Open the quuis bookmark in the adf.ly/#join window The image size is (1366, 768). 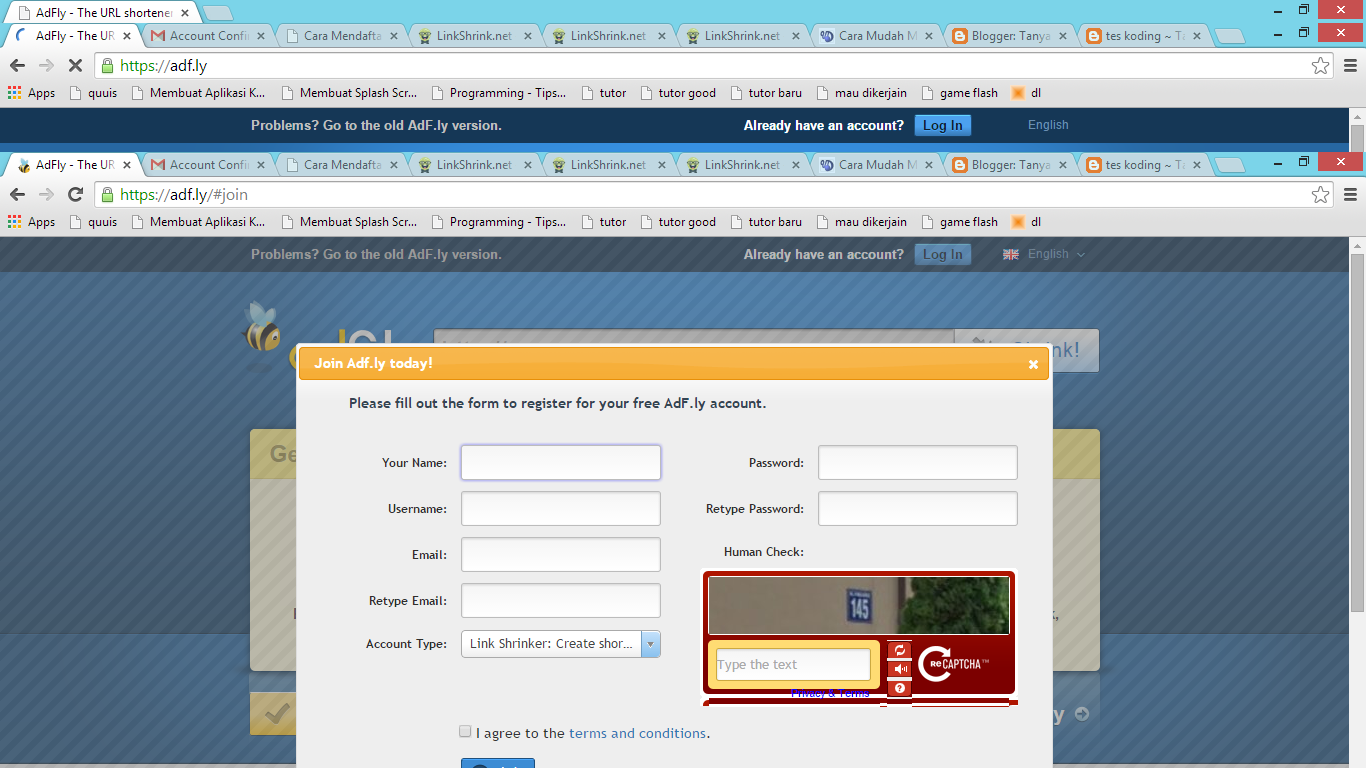[93, 222]
